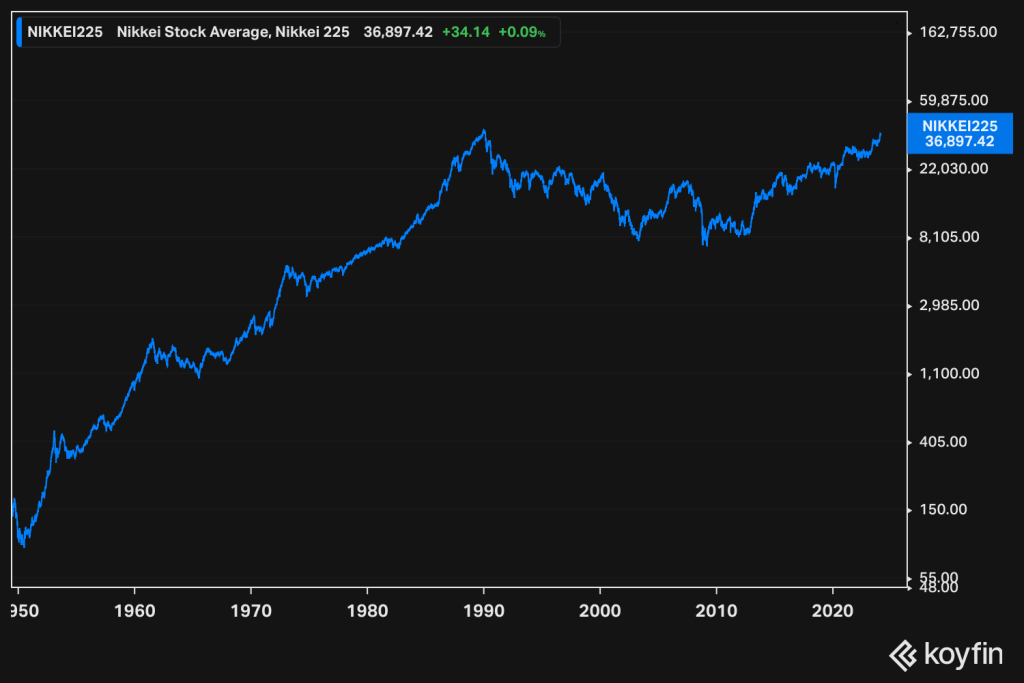Click the 150.00 y-axis label
1024x683 pixels.
click(x=945, y=509)
